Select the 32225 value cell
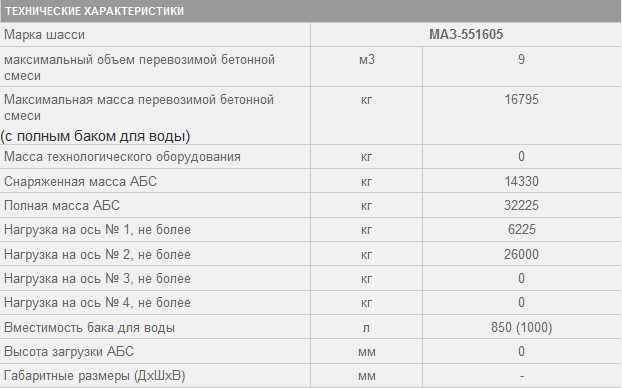The height and width of the screenshot is (388, 622). pos(521,206)
